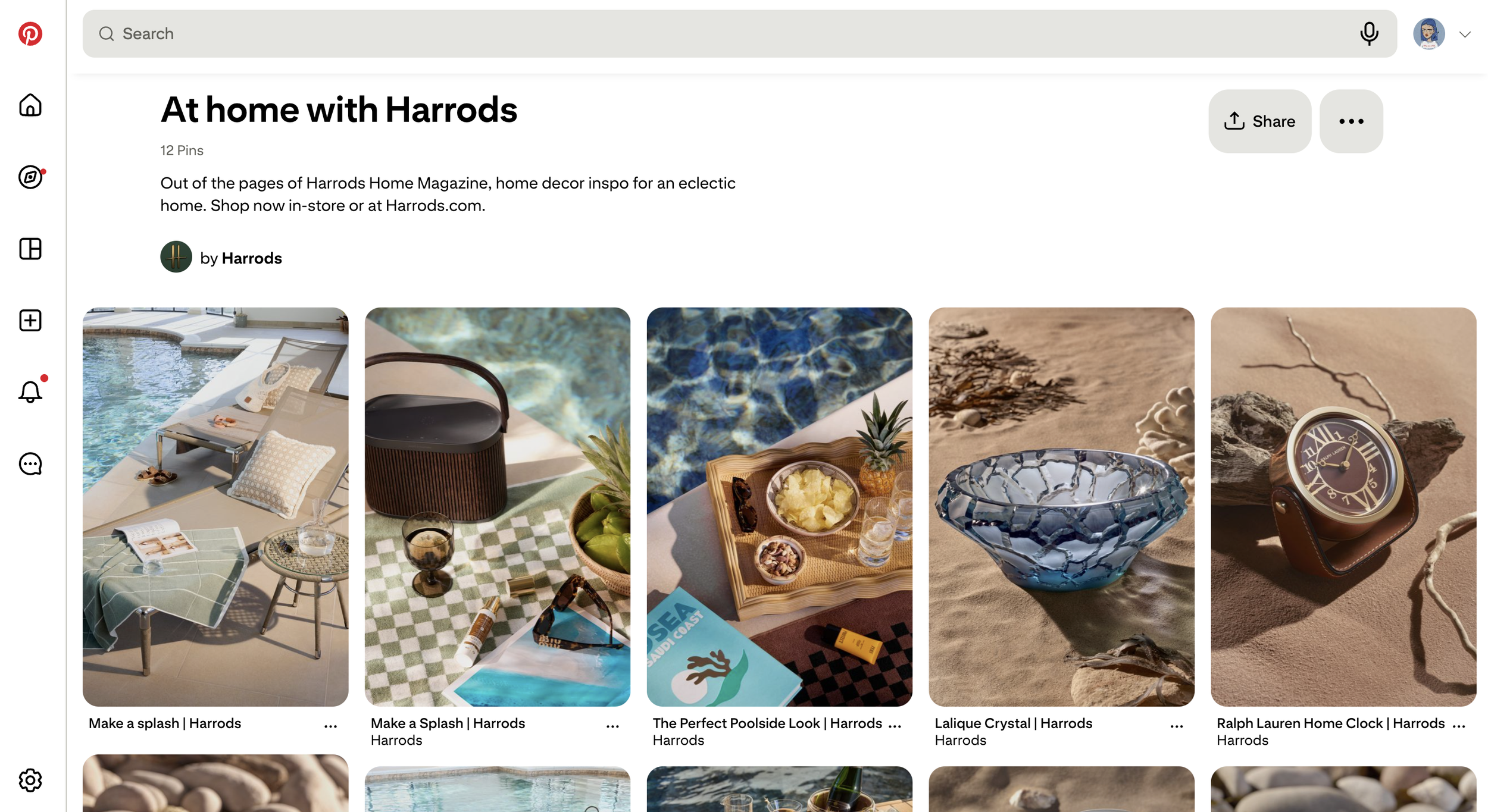Open the Pinterest logo home link
The width and height of the screenshot is (1488, 812).
pos(30,34)
